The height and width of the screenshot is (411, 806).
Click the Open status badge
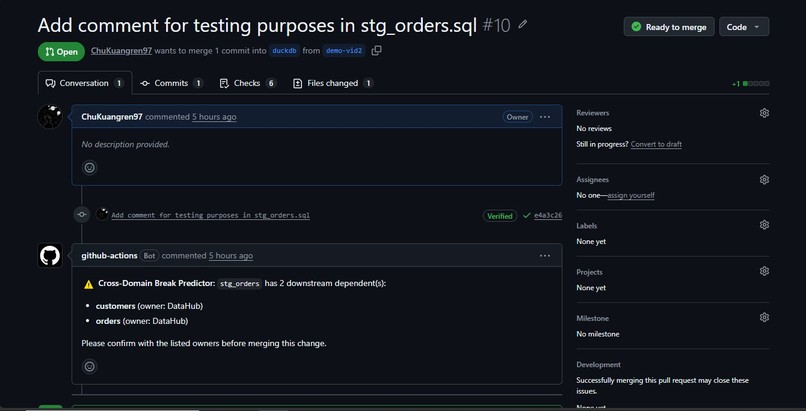coord(61,51)
